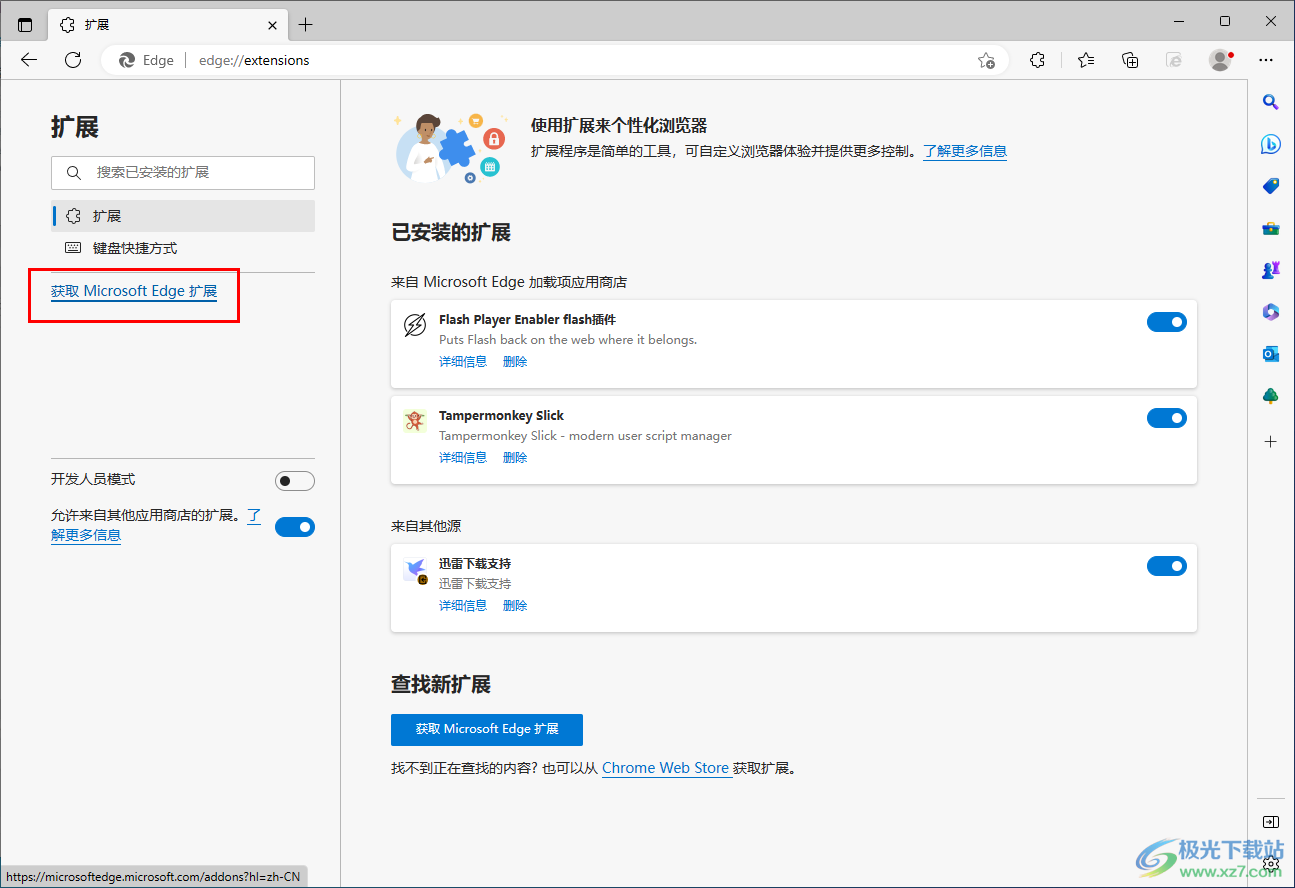Disable 迅雷下载支持 extension toggle
Screen dimensions: 1295x888
[x=1166, y=566]
